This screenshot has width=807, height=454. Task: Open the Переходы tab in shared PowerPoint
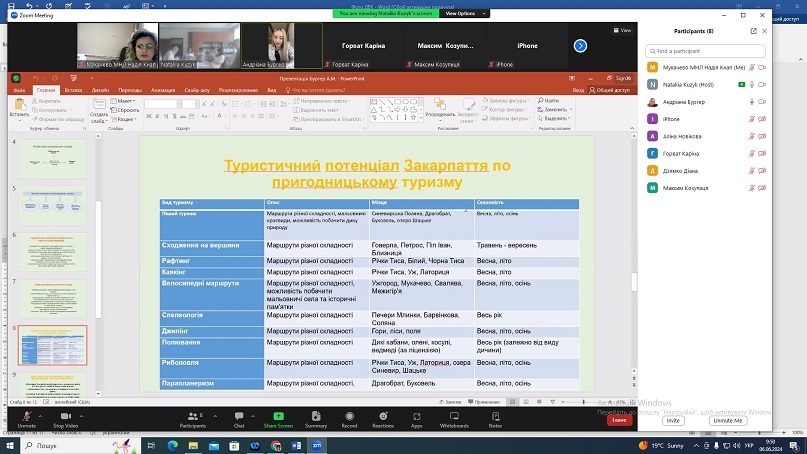(x=130, y=90)
